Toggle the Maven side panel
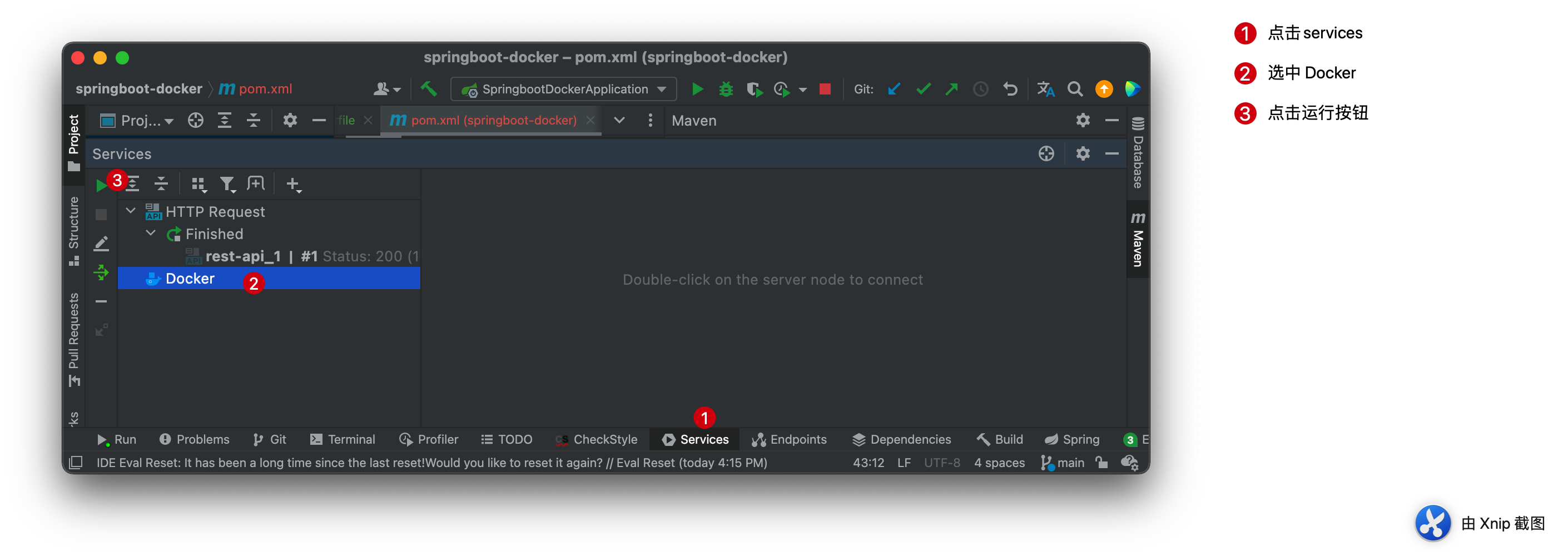1568x556 pixels. click(x=1138, y=240)
